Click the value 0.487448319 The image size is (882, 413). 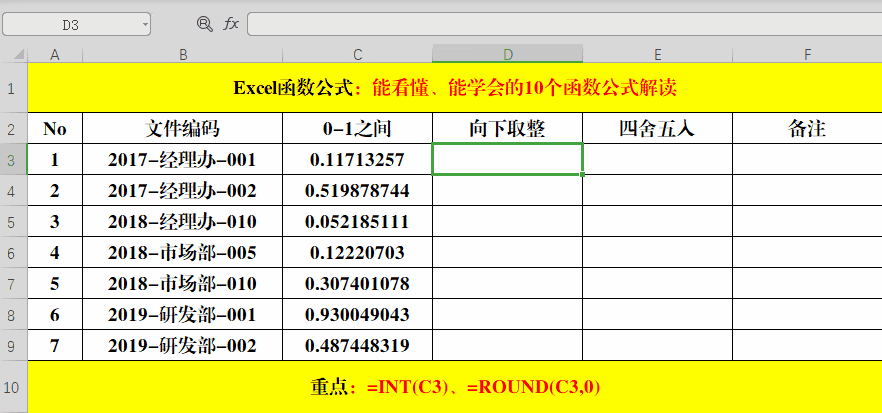coord(358,345)
